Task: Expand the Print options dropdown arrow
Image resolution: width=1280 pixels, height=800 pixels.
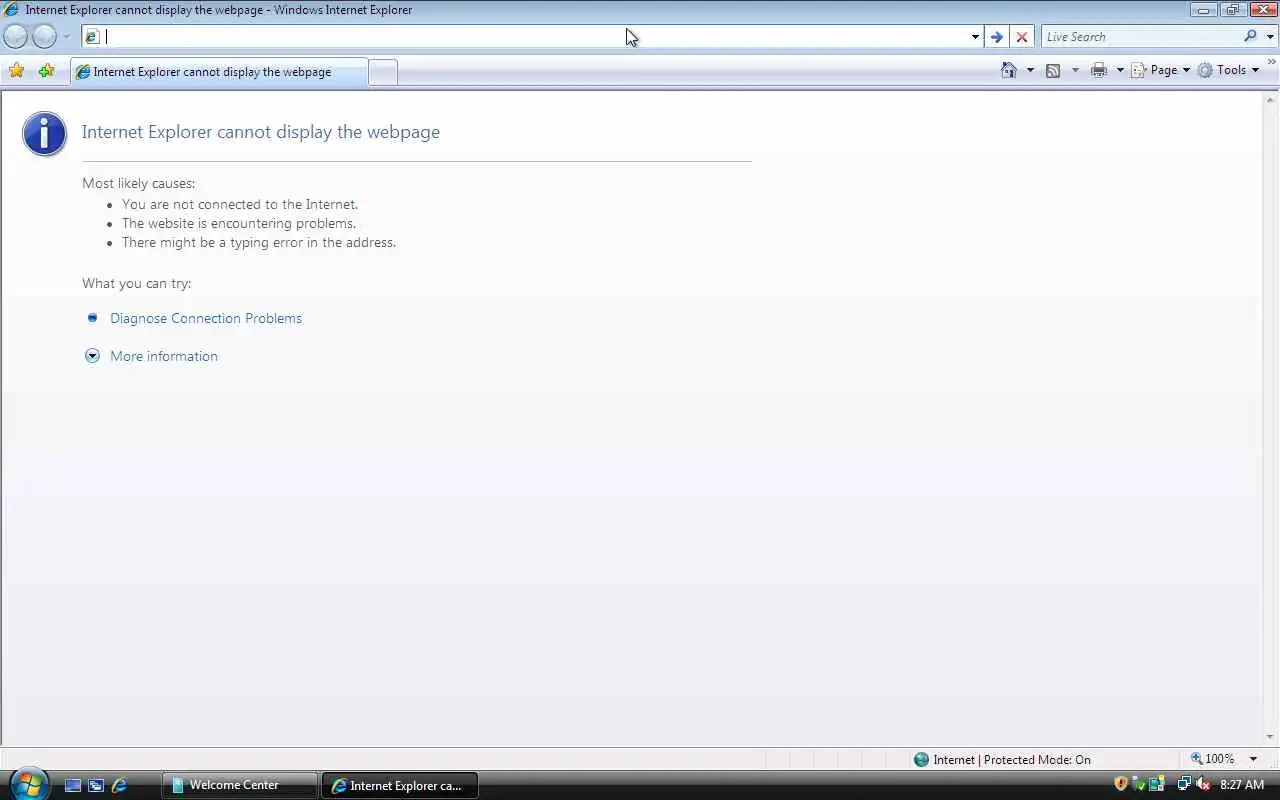Action: pyautogui.click(x=1119, y=70)
